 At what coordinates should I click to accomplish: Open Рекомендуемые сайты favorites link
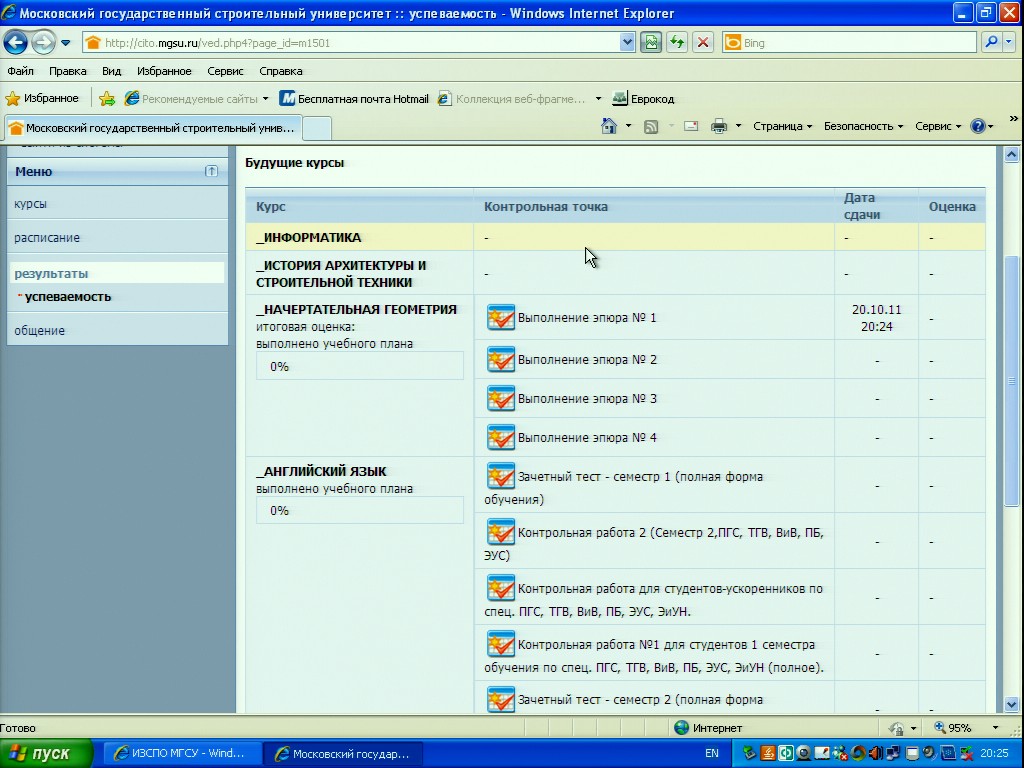pyautogui.click(x=196, y=99)
